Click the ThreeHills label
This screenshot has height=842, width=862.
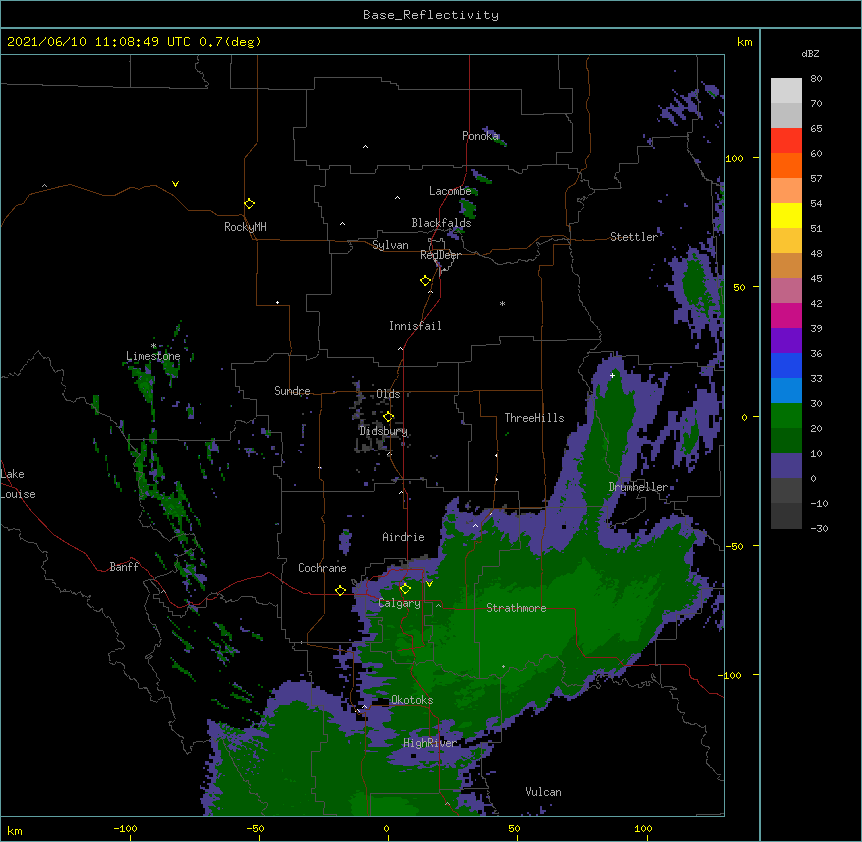(x=534, y=418)
